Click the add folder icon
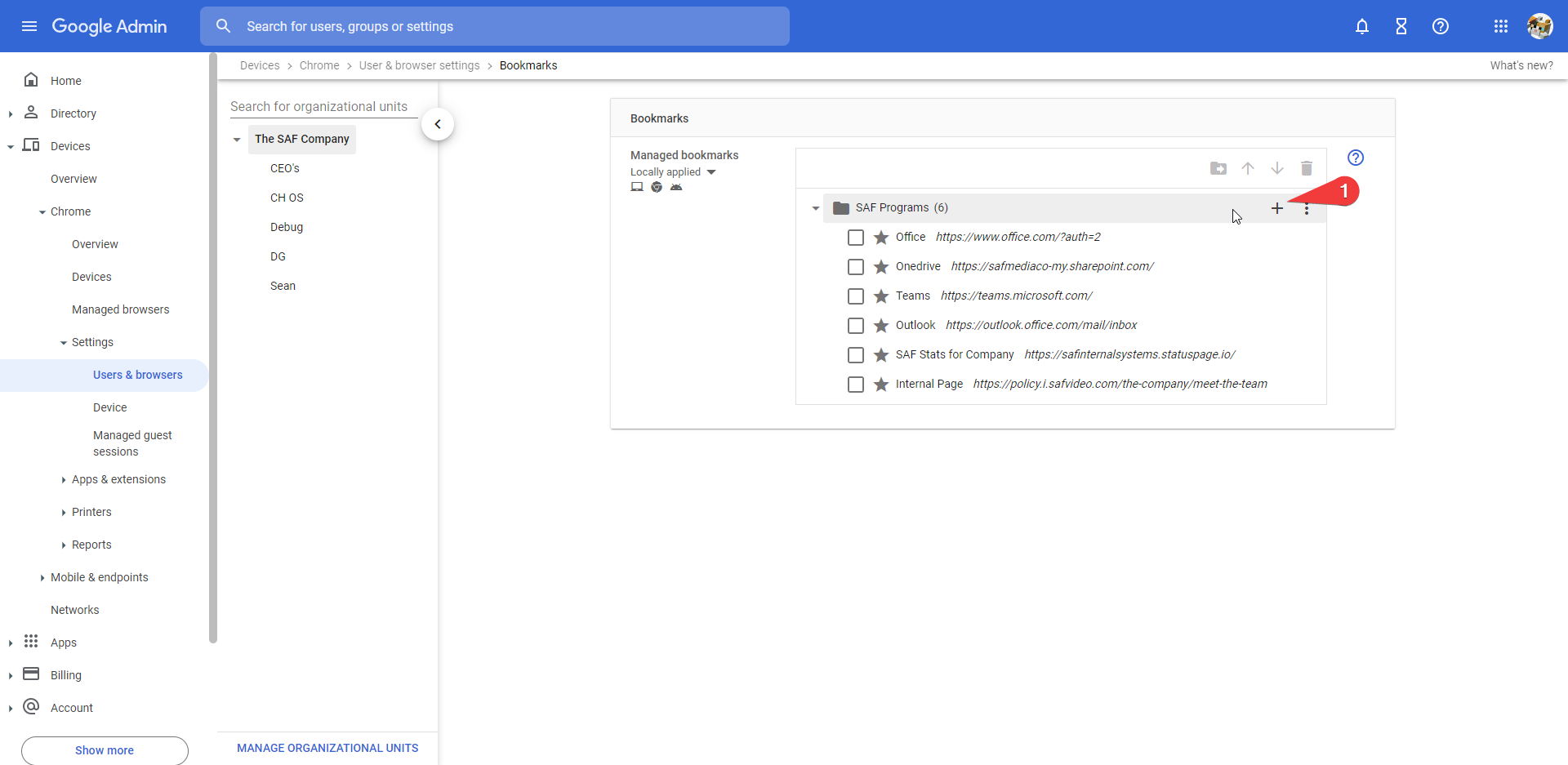Viewport: 1568px width, 765px height. click(1218, 168)
